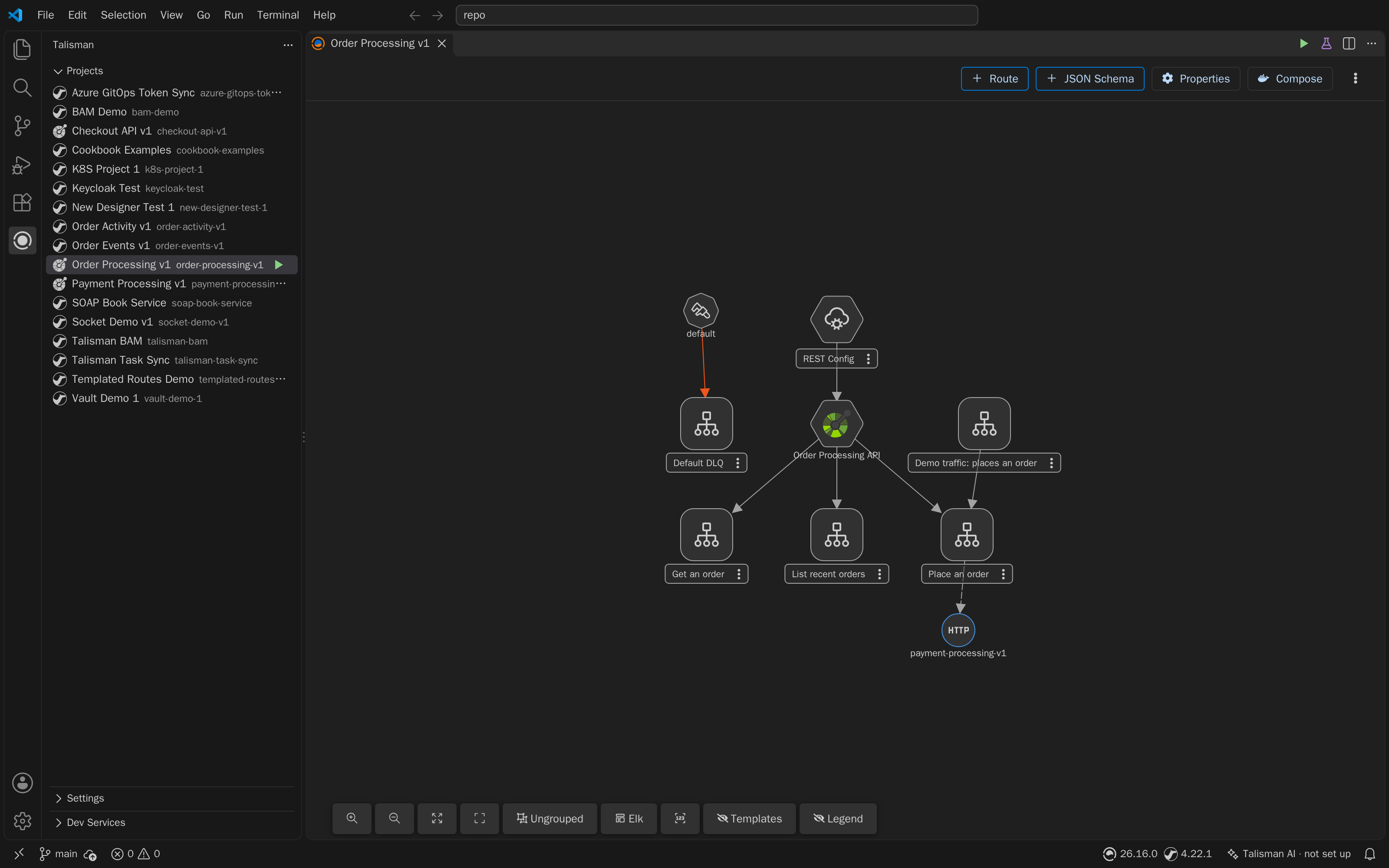Image resolution: width=1389 pixels, height=868 pixels.
Task: Open the Selection menu
Action: 123,15
